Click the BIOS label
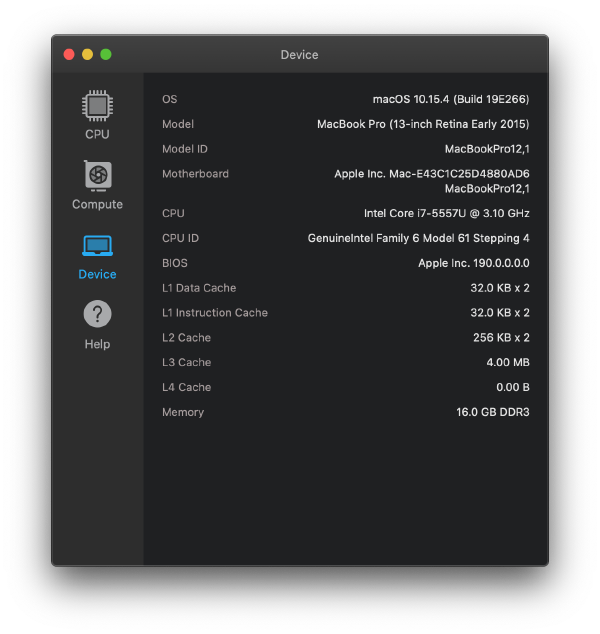600x634 pixels. tap(175, 263)
